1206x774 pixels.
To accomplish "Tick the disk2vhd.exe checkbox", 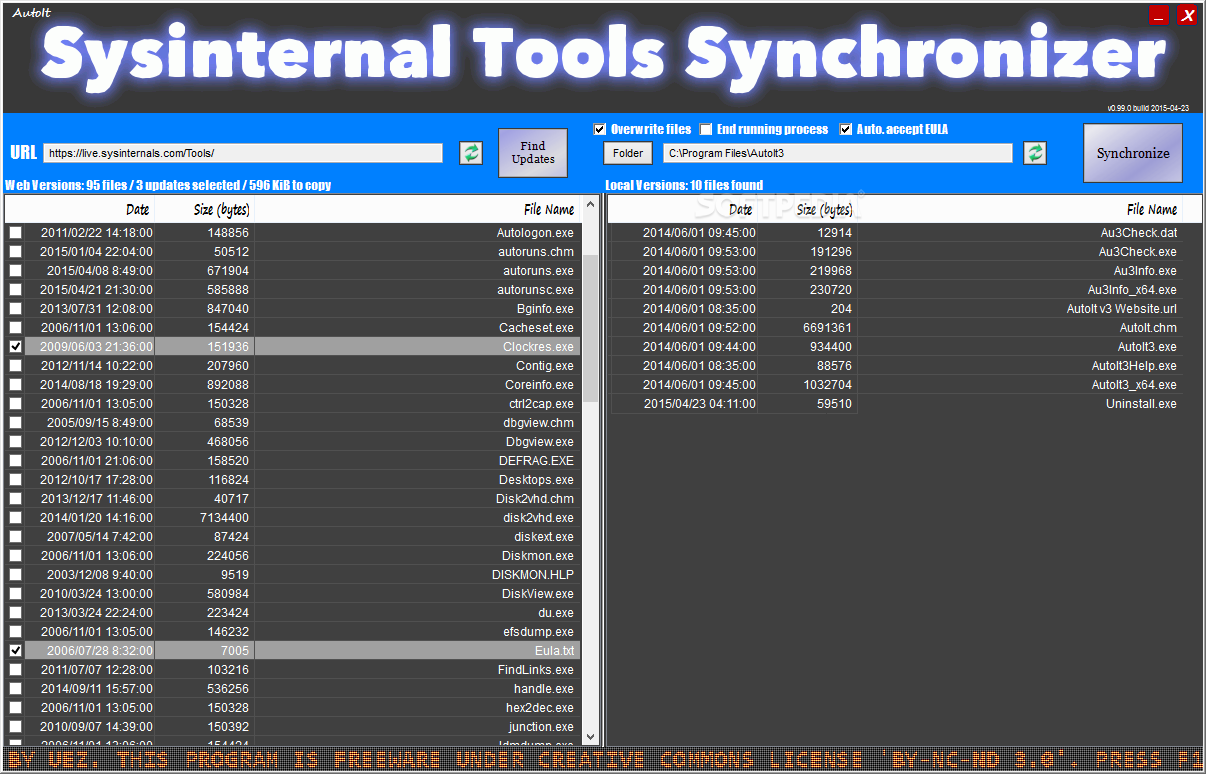I will click(x=15, y=517).
